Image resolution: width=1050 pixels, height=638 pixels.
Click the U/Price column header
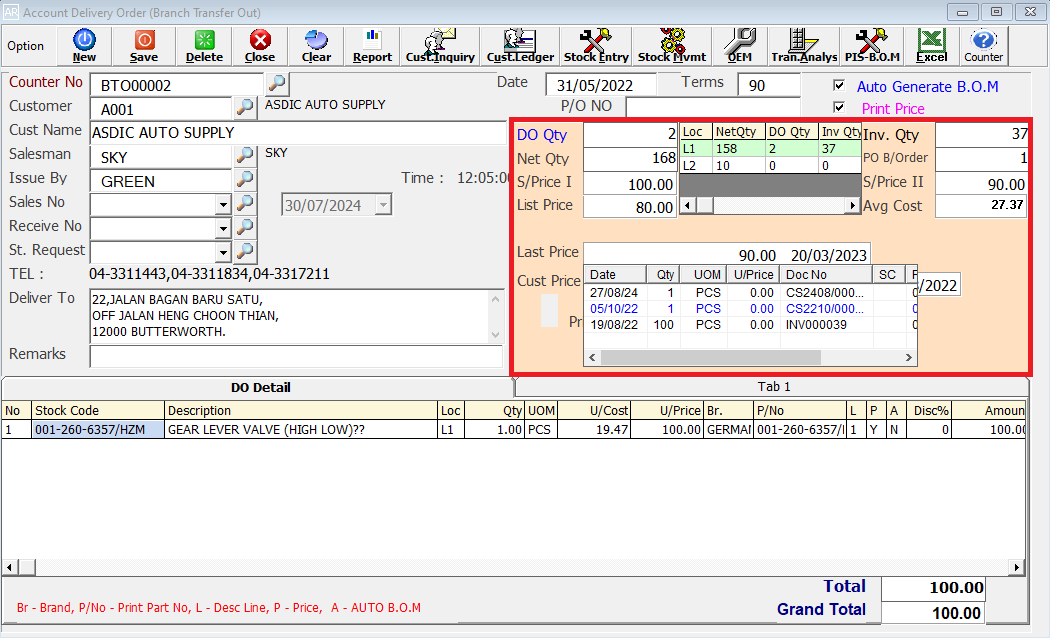coord(666,410)
